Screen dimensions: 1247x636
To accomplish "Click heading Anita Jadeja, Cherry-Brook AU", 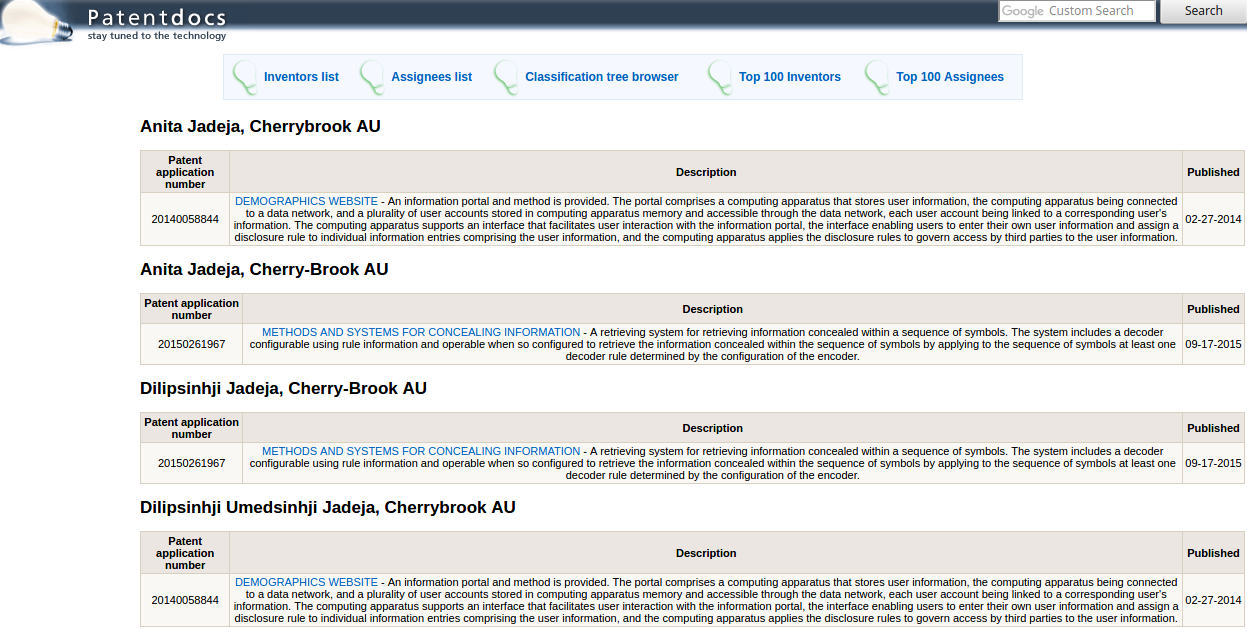I will pyautogui.click(x=264, y=270).
